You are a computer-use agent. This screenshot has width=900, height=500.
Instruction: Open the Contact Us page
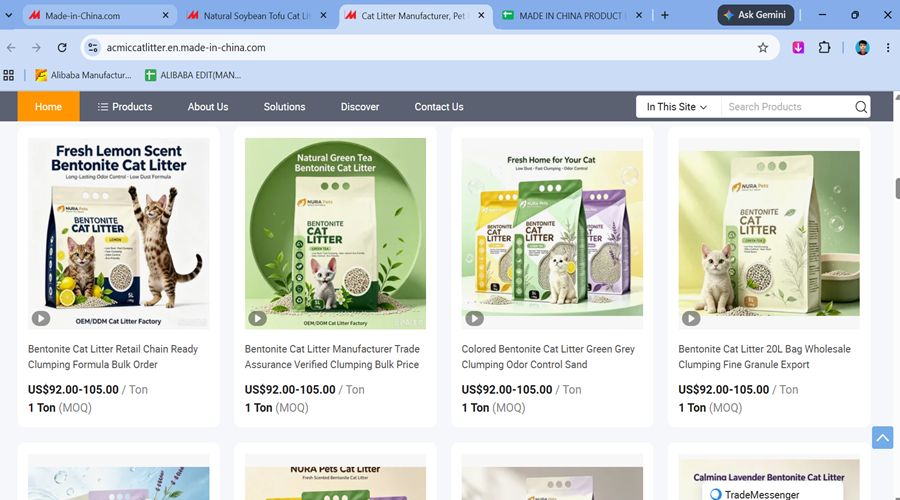tap(439, 107)
